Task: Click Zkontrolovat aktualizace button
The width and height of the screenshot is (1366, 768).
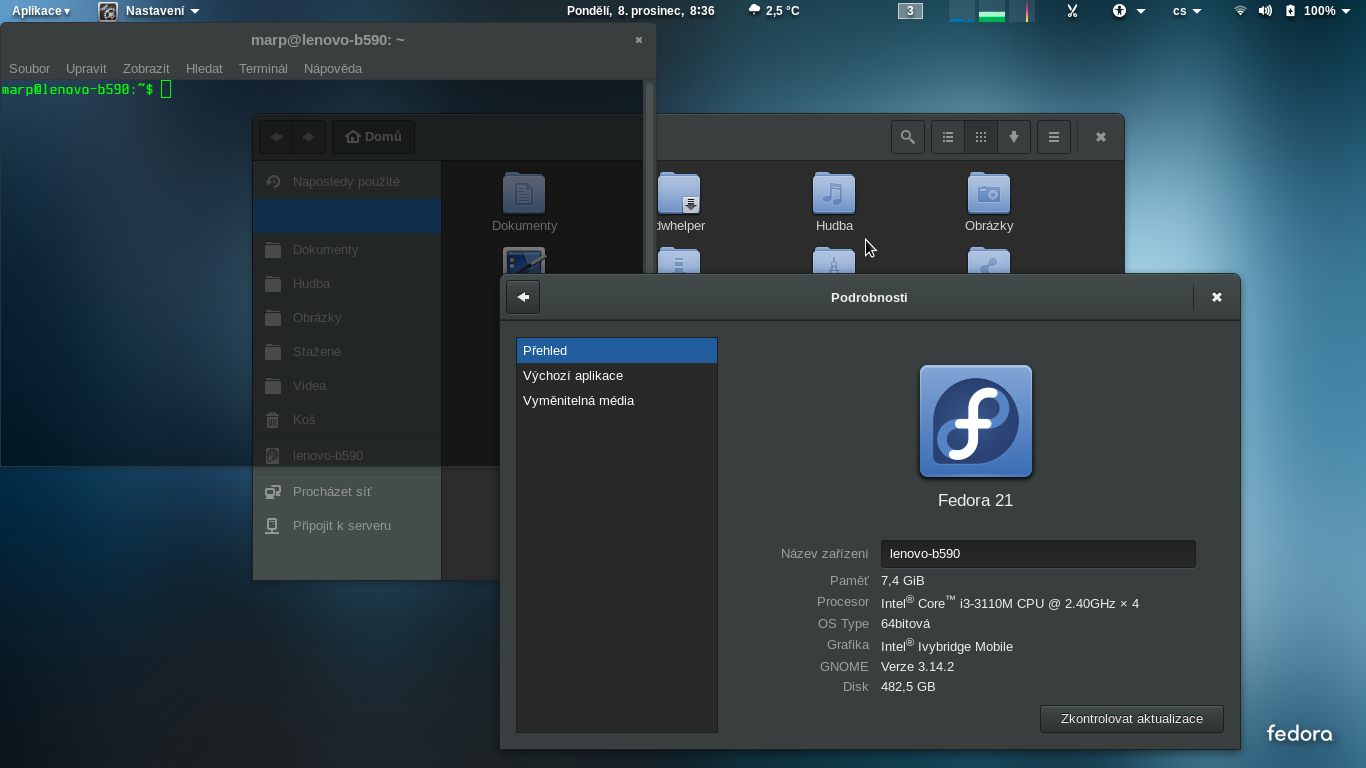Action: tap(1132, 719)
